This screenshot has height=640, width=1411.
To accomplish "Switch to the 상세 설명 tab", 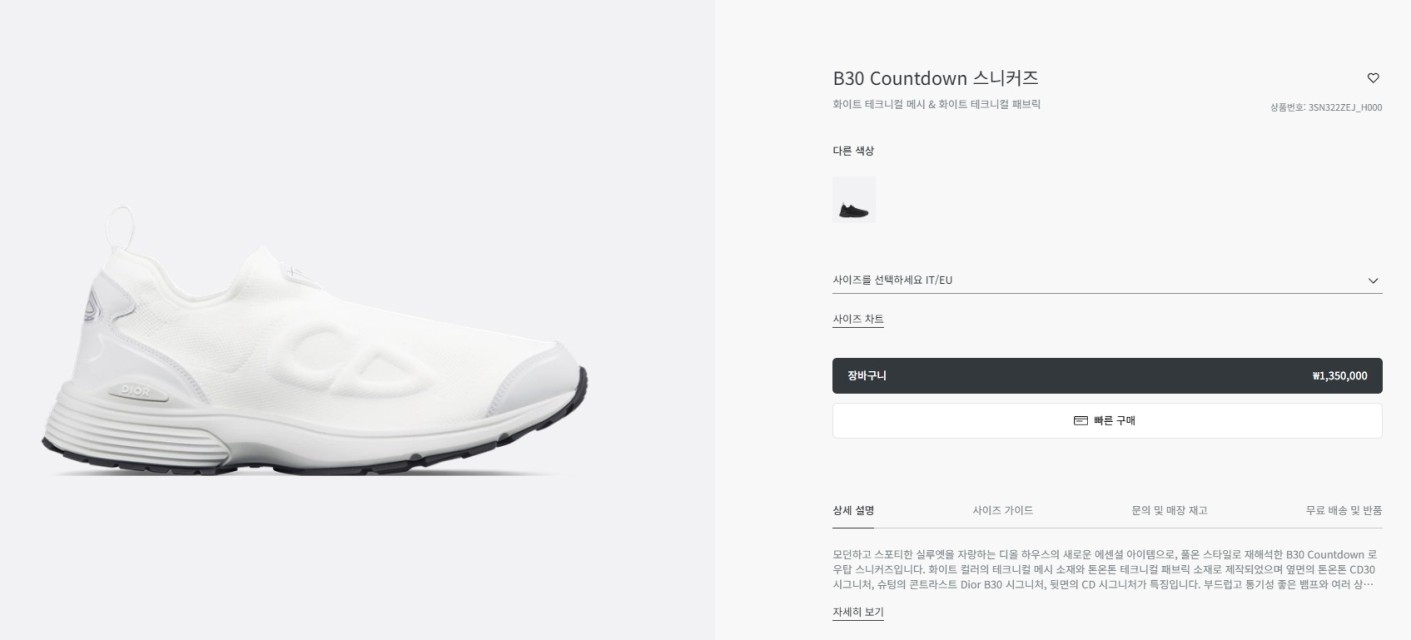I will click(853, 510).
